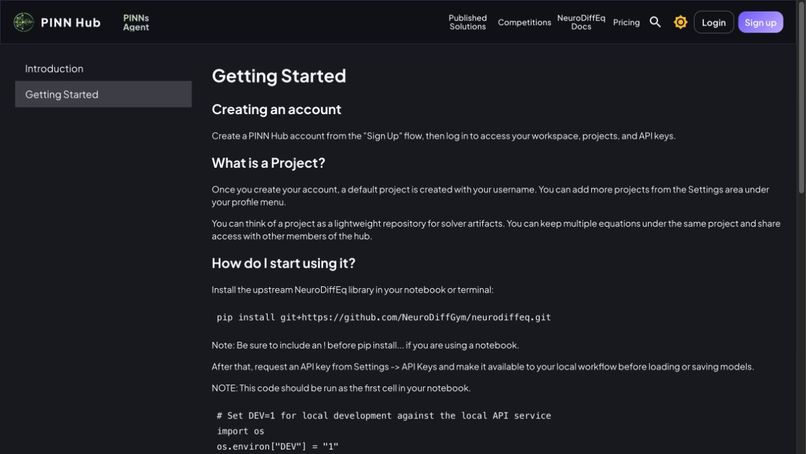Click the 'Once you create your account' paragraph
806x454 pixels.
click(x=490, y=195)
